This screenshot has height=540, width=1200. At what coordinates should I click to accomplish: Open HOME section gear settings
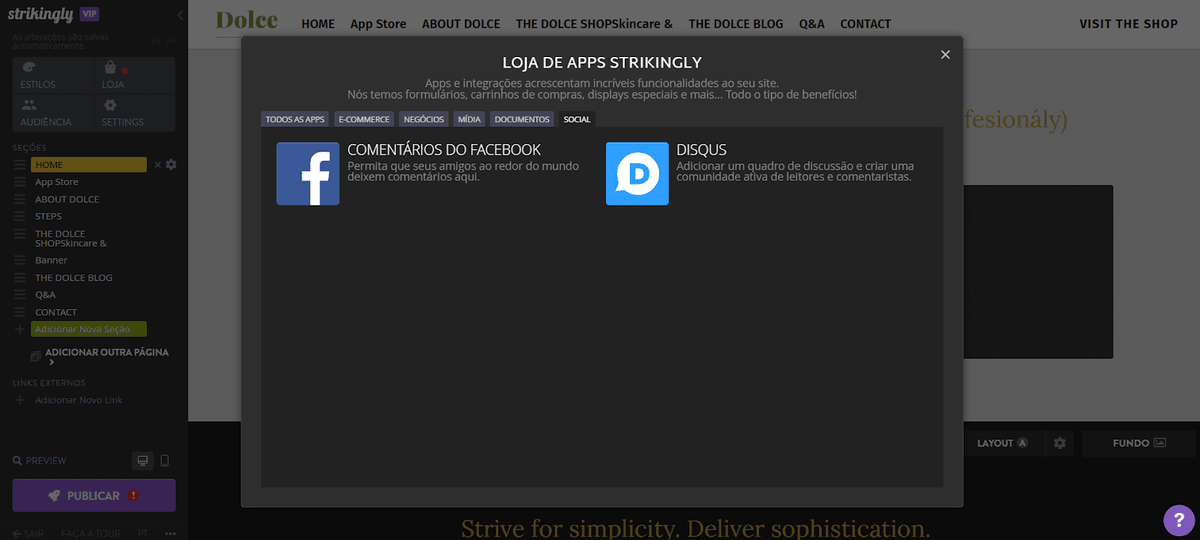(171, 165)
